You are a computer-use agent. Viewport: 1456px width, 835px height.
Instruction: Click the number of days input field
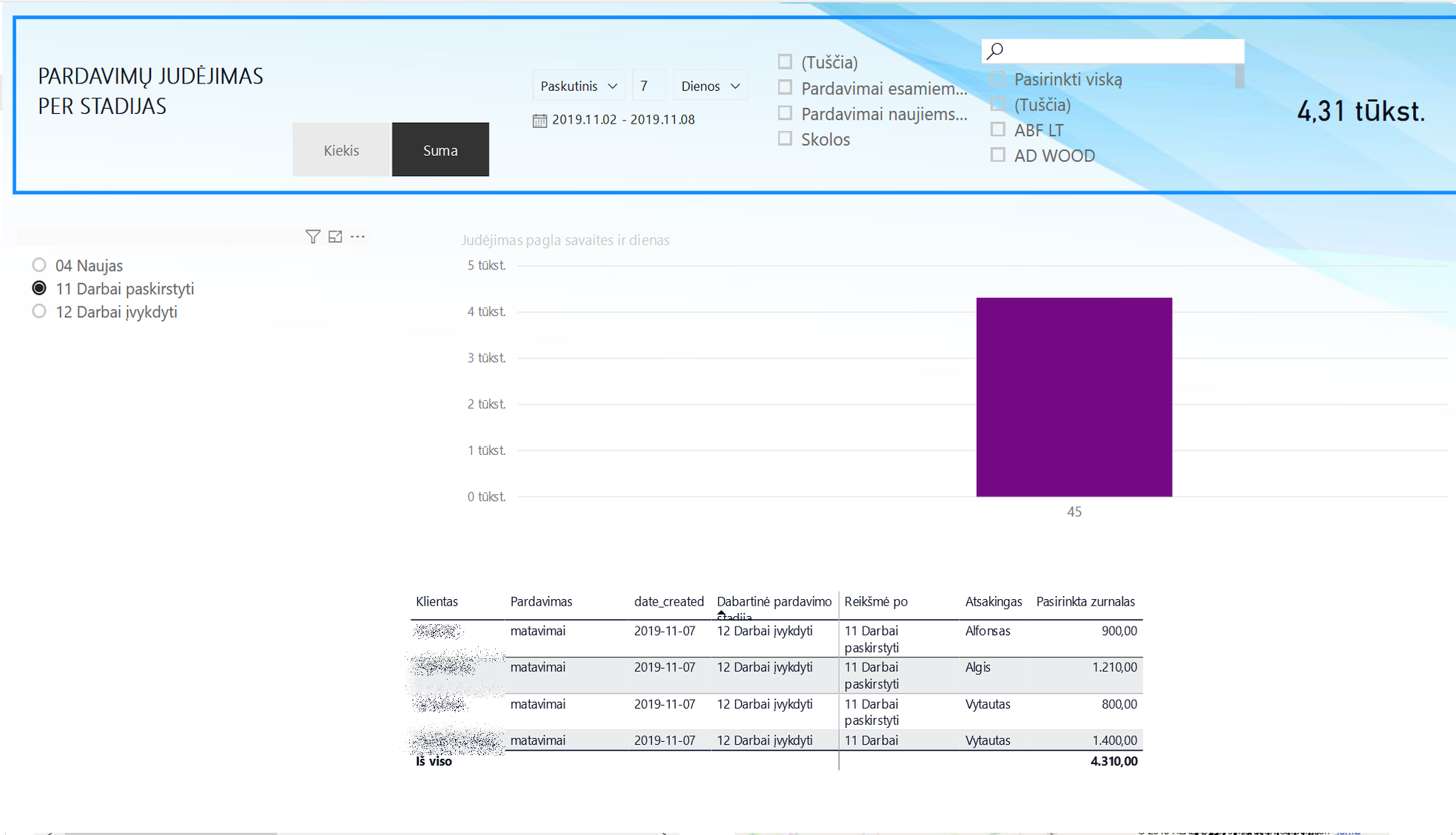(x=649, y=86)
